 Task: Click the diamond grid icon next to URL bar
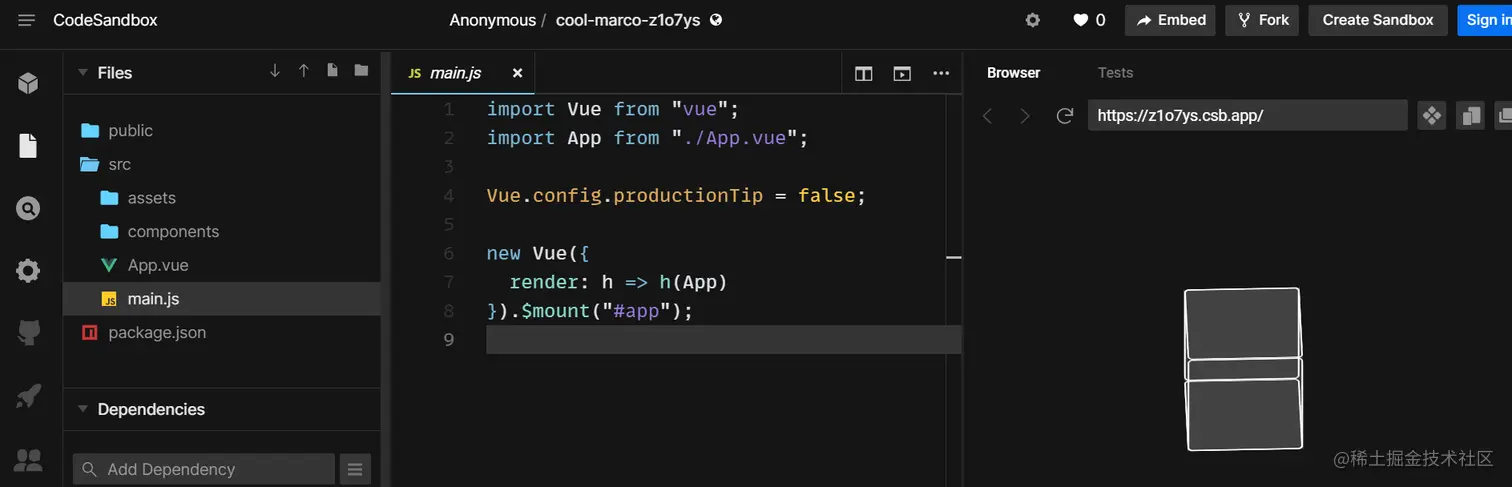tap(1432, 116)
